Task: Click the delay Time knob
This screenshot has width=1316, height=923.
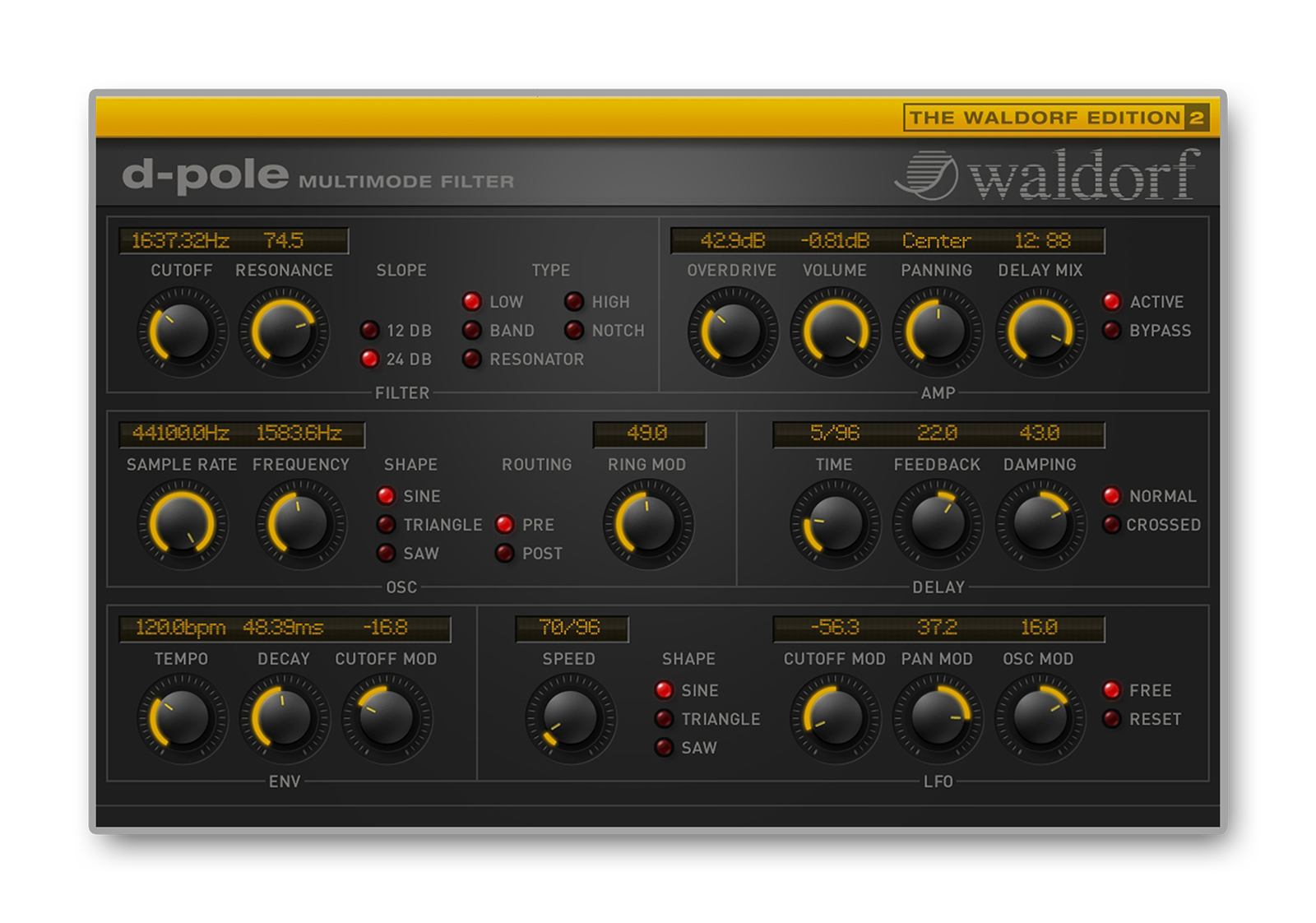Action: (835, 525)
